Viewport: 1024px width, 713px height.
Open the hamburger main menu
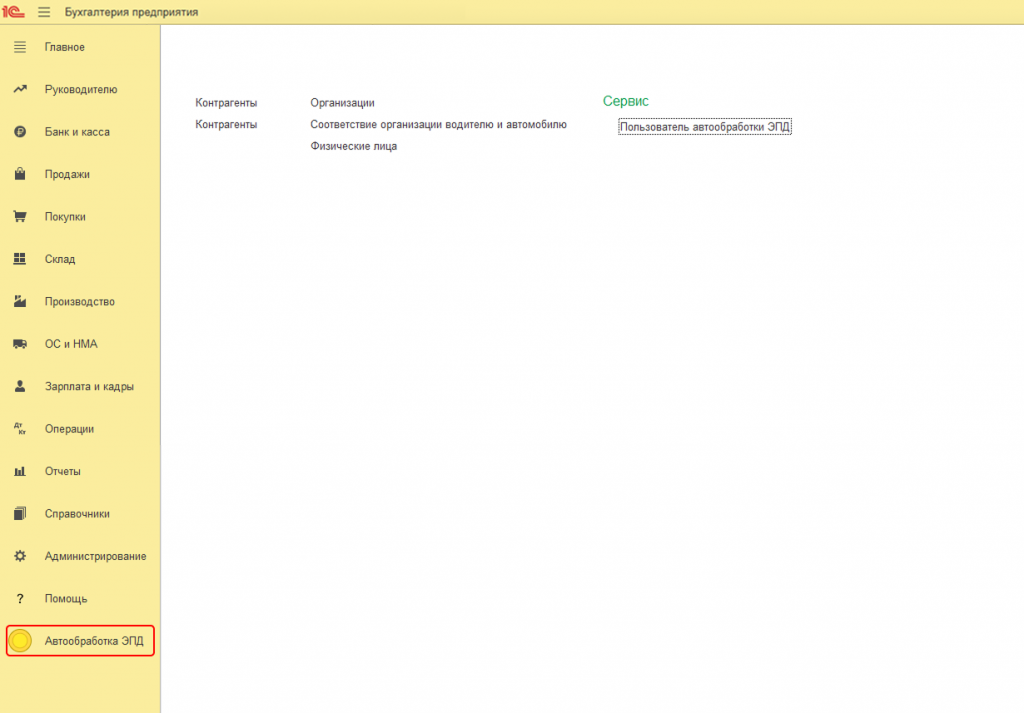[44, 12]
